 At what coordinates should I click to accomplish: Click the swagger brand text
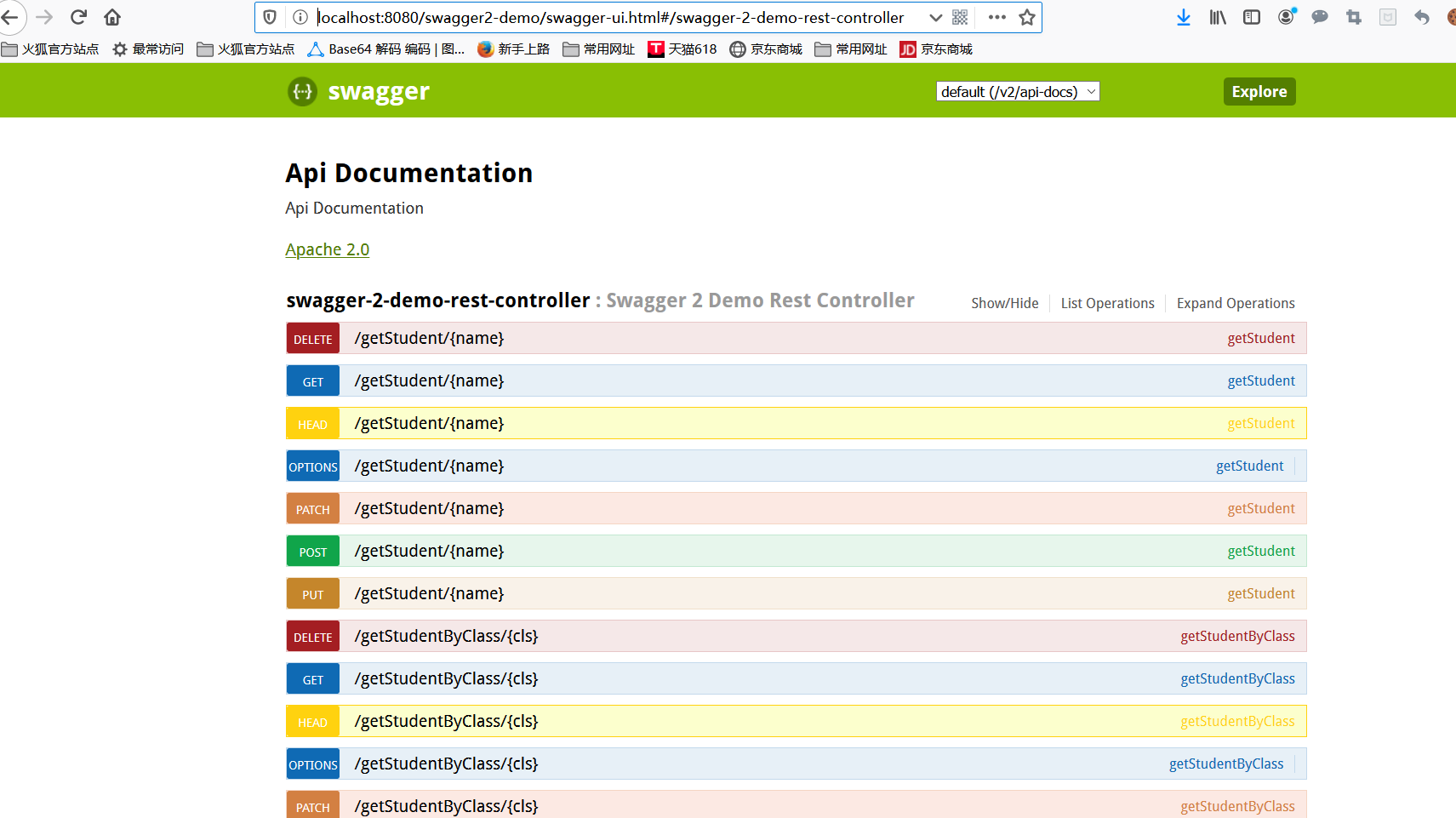point(379,91)
